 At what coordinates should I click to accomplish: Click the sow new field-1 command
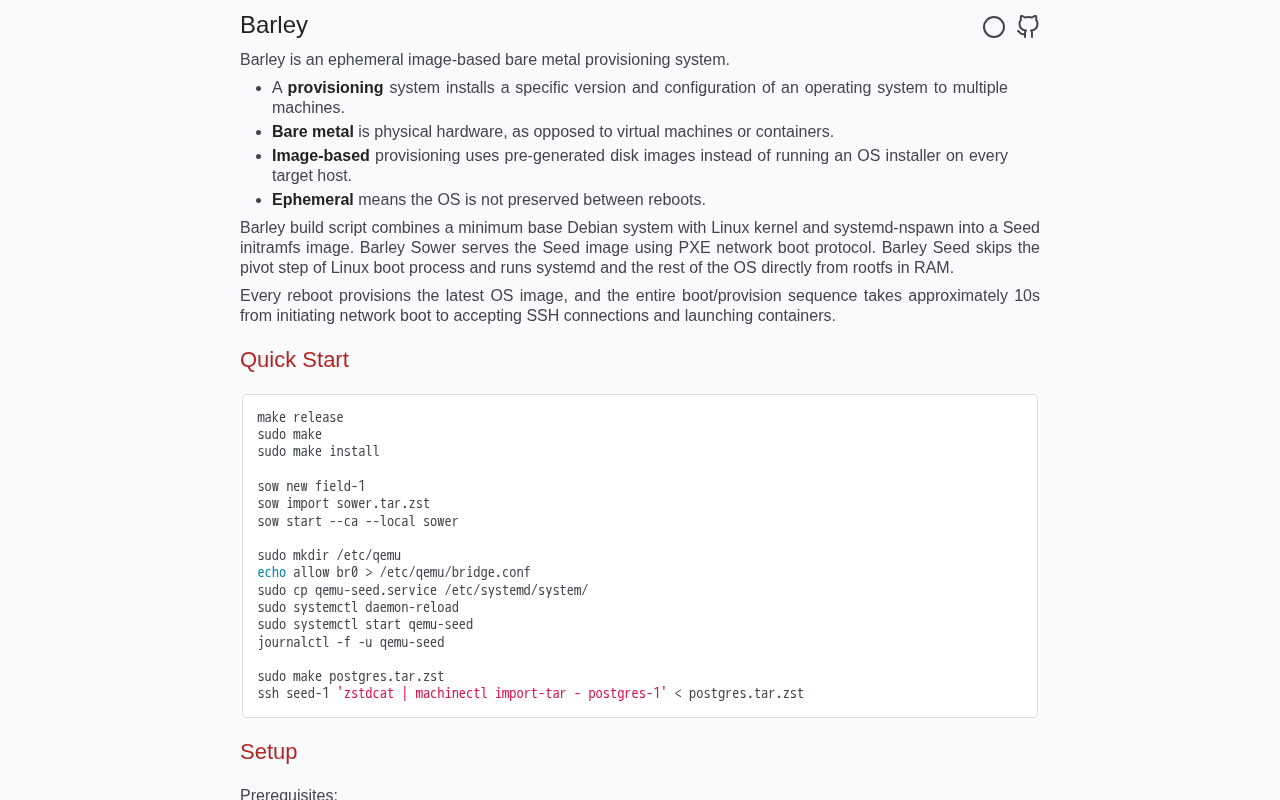pyautogui.click(x=311, y=487)
